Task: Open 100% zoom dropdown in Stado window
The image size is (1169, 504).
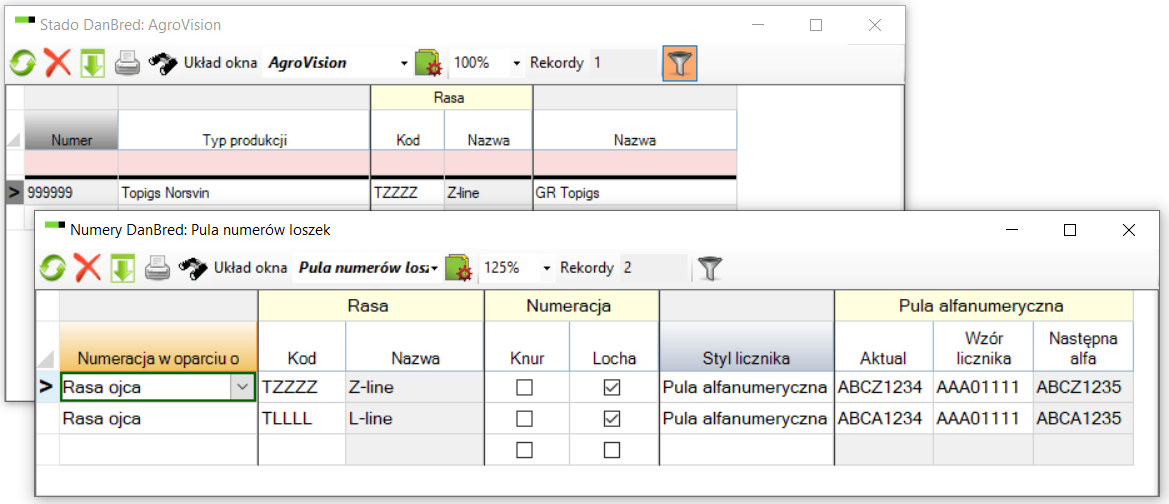Action: (517, 63)
